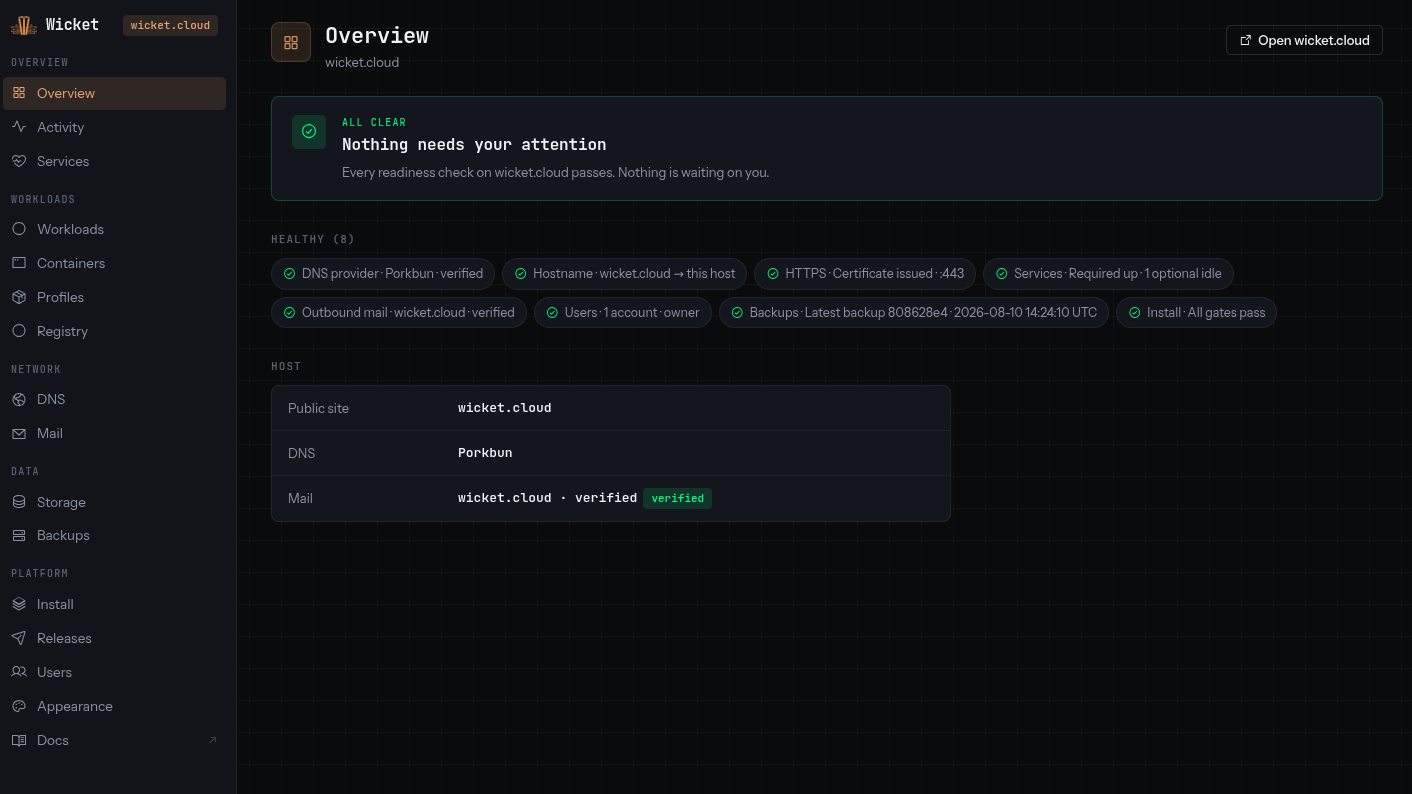Open the Services page
Image resolution: width=1412 pixels, height=794 pixels.
coord(114,161)
